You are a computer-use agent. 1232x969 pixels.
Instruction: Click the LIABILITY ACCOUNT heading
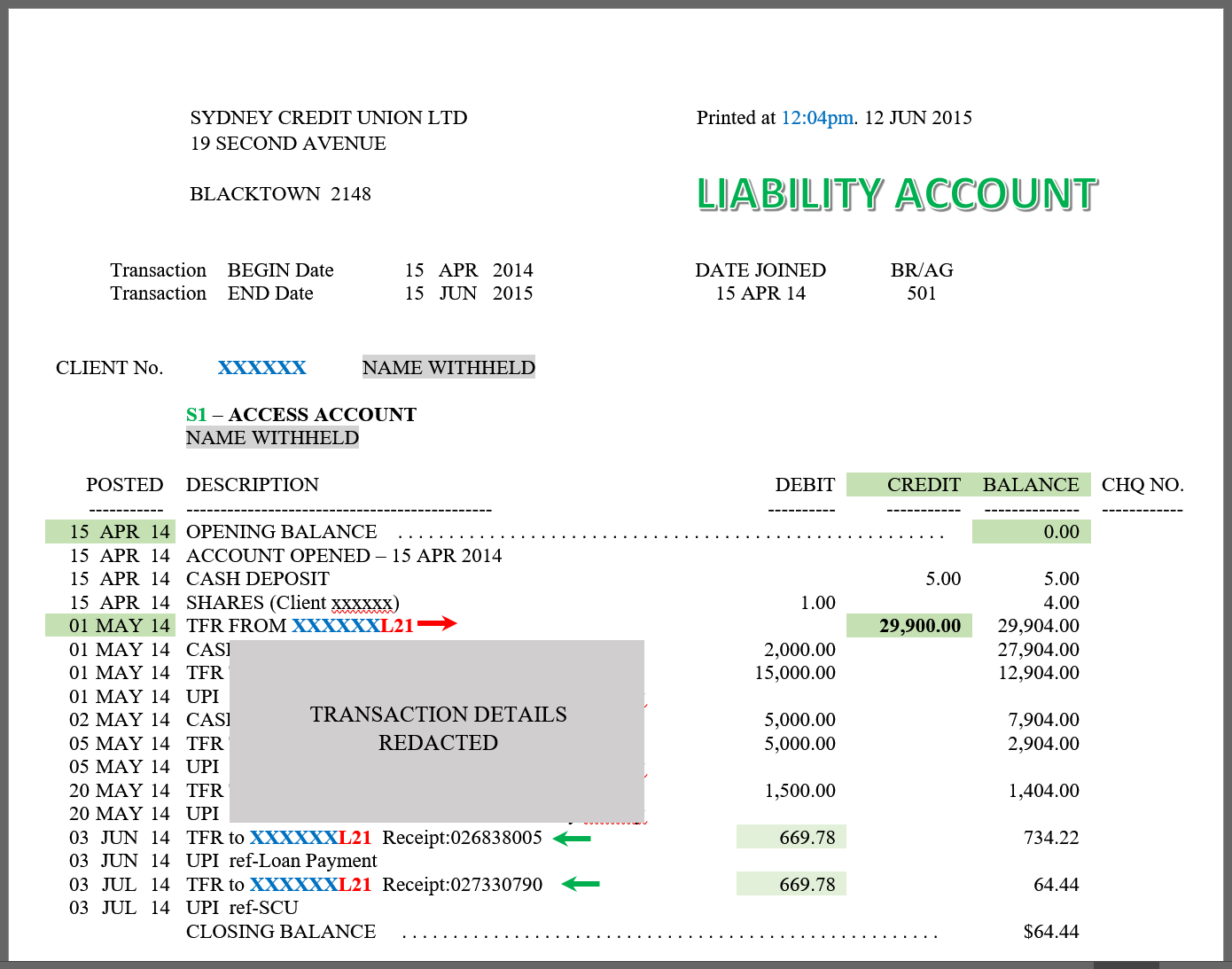[897, 194]
